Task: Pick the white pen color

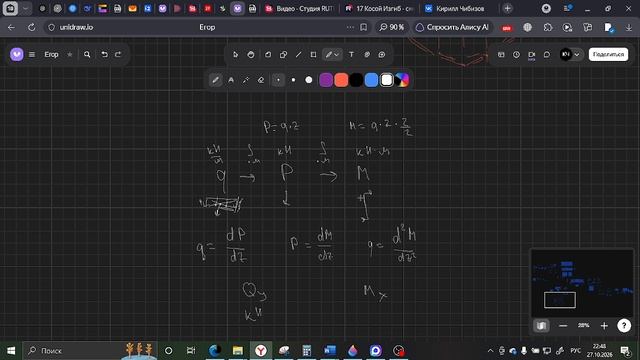Action: (x=387, y=80)
